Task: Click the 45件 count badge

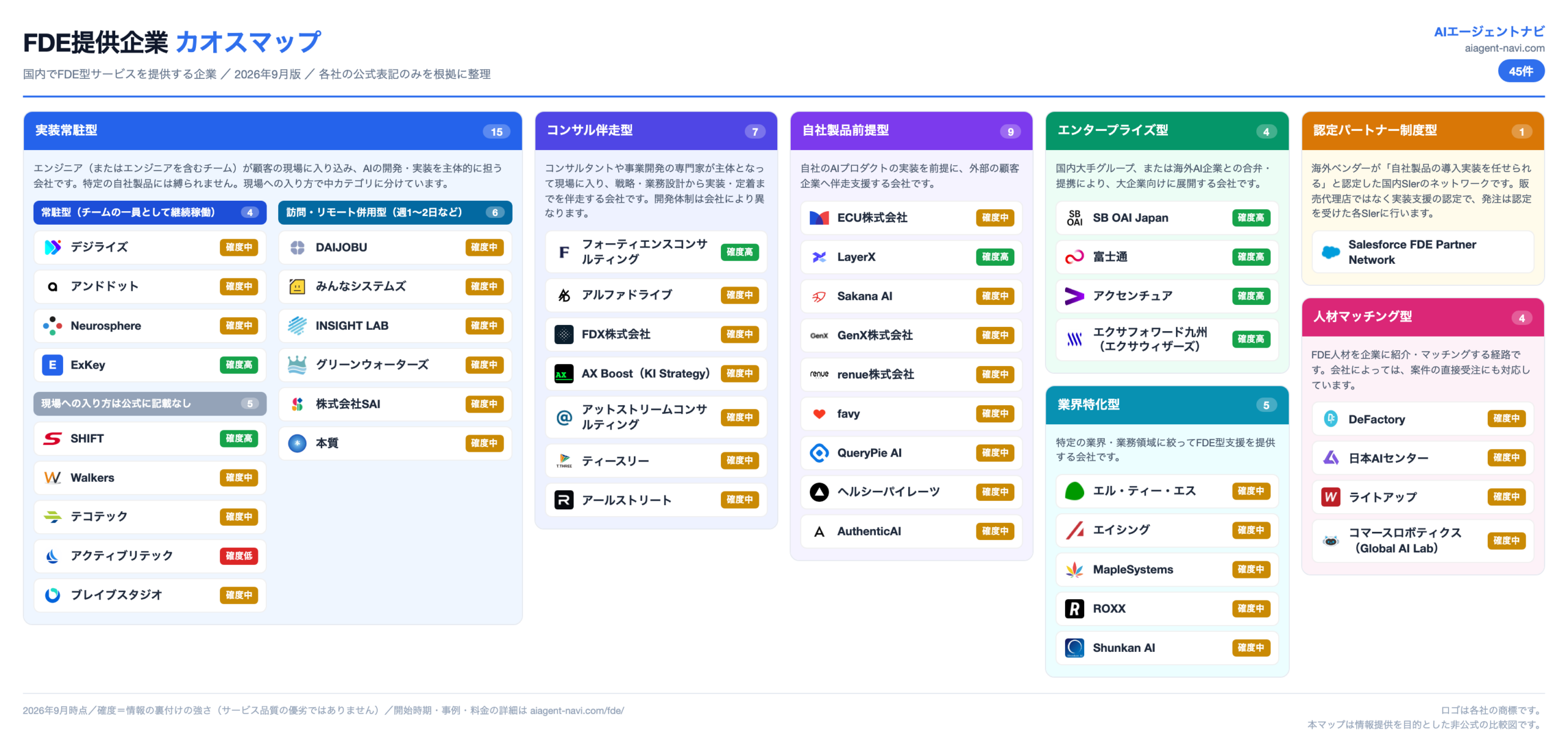Action: click(x=1521, y=72)
